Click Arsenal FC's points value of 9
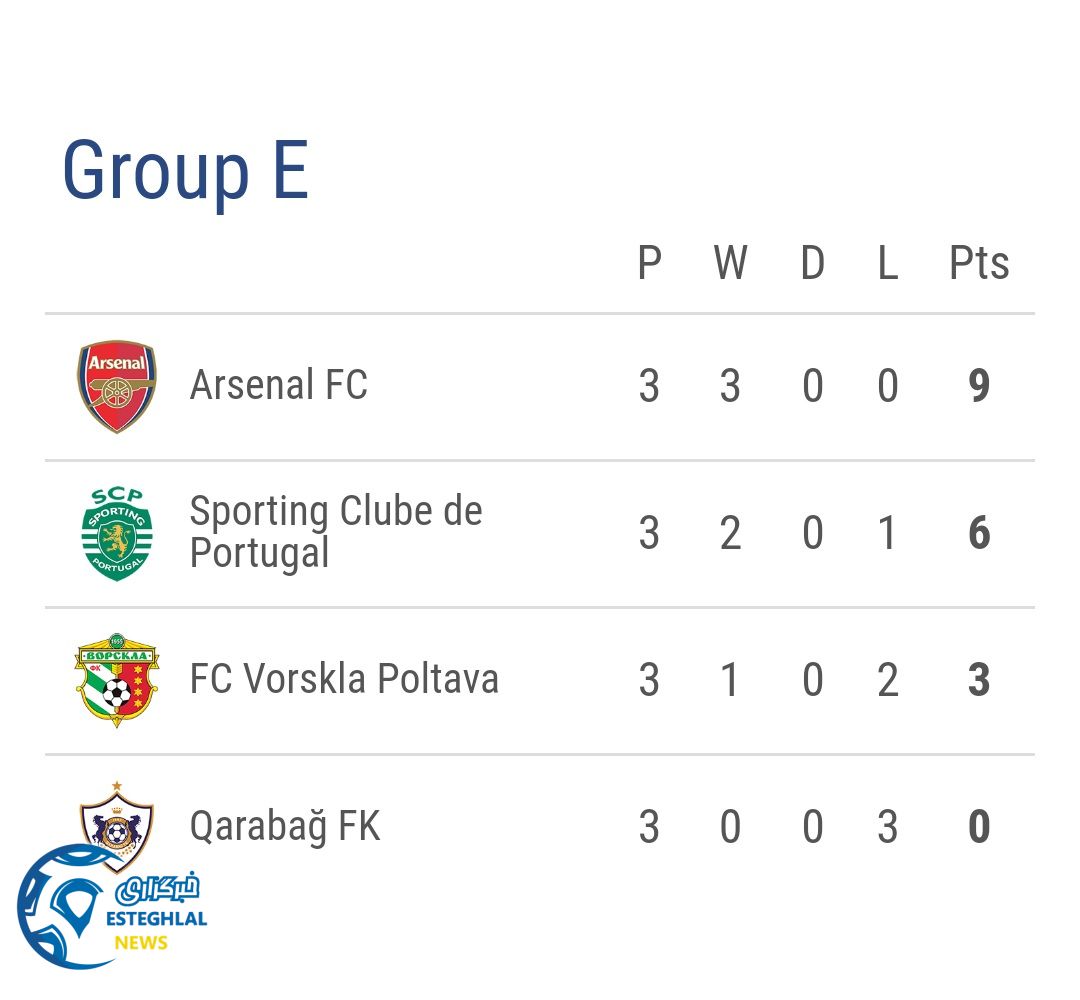The image size is (1080, 1000). click(979, 387)
